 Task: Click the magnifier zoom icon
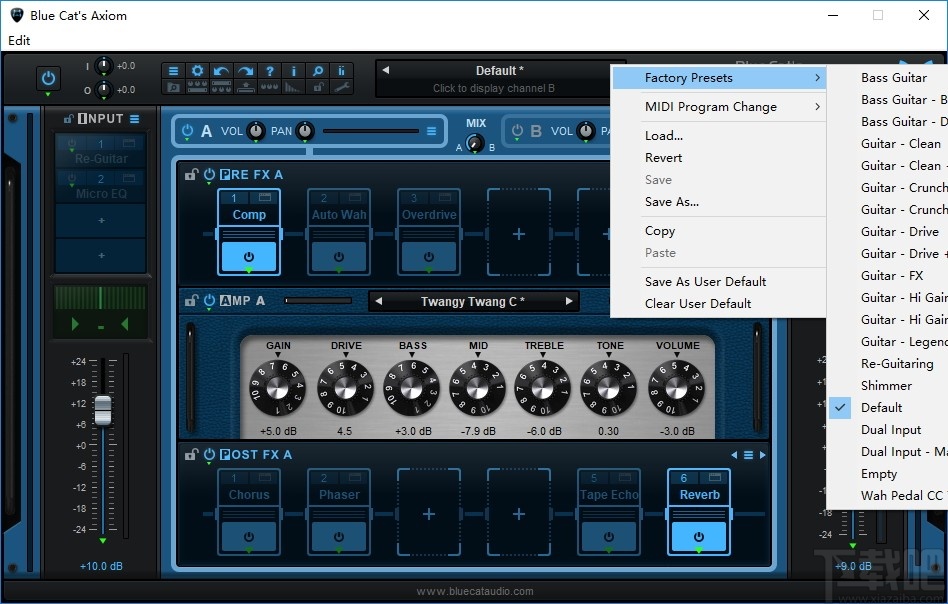click(317, 71)
